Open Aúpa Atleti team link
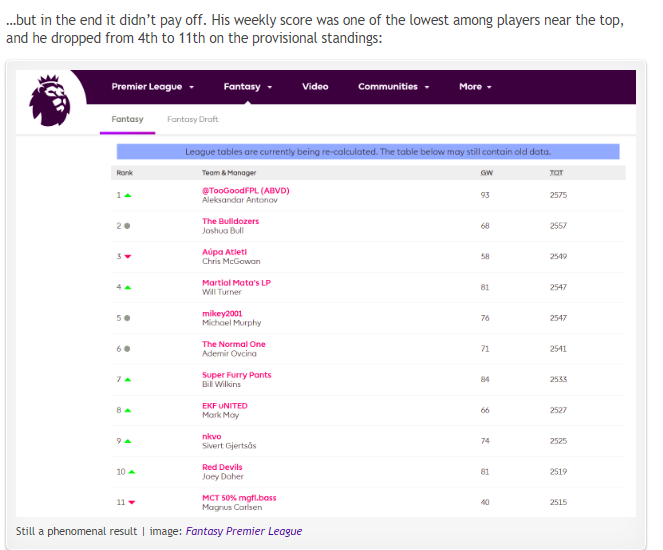The height and width of the screenshot is (550, 663). (225, 252)
